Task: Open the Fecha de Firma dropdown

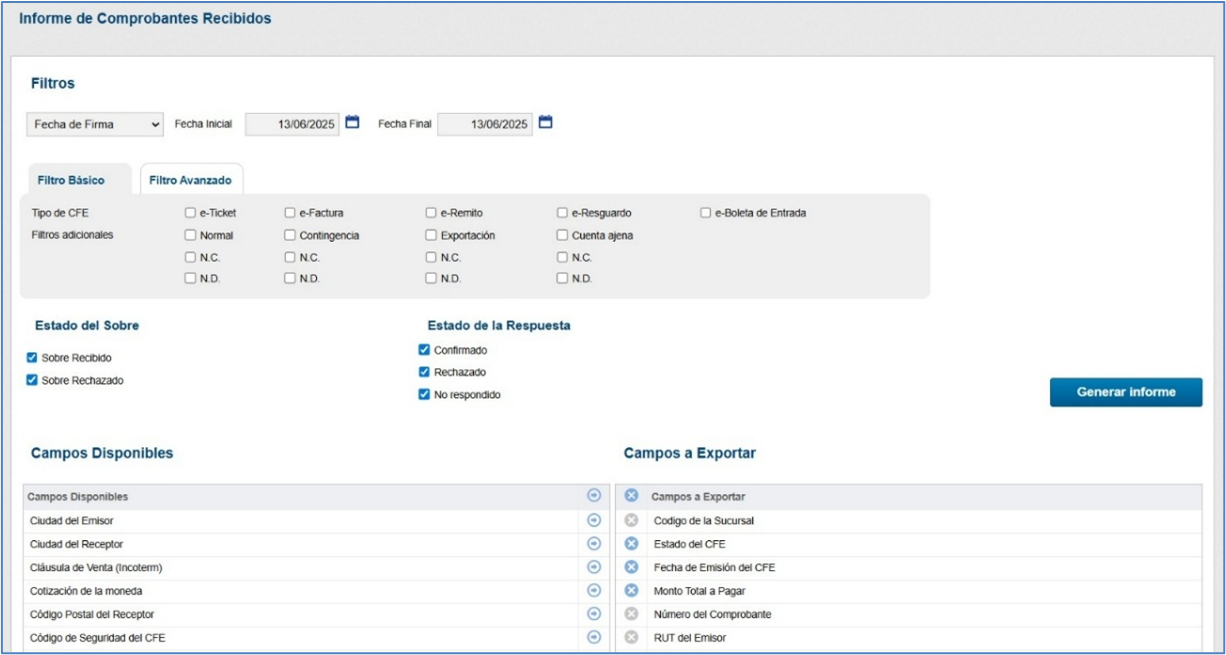Action: [95, 124]
